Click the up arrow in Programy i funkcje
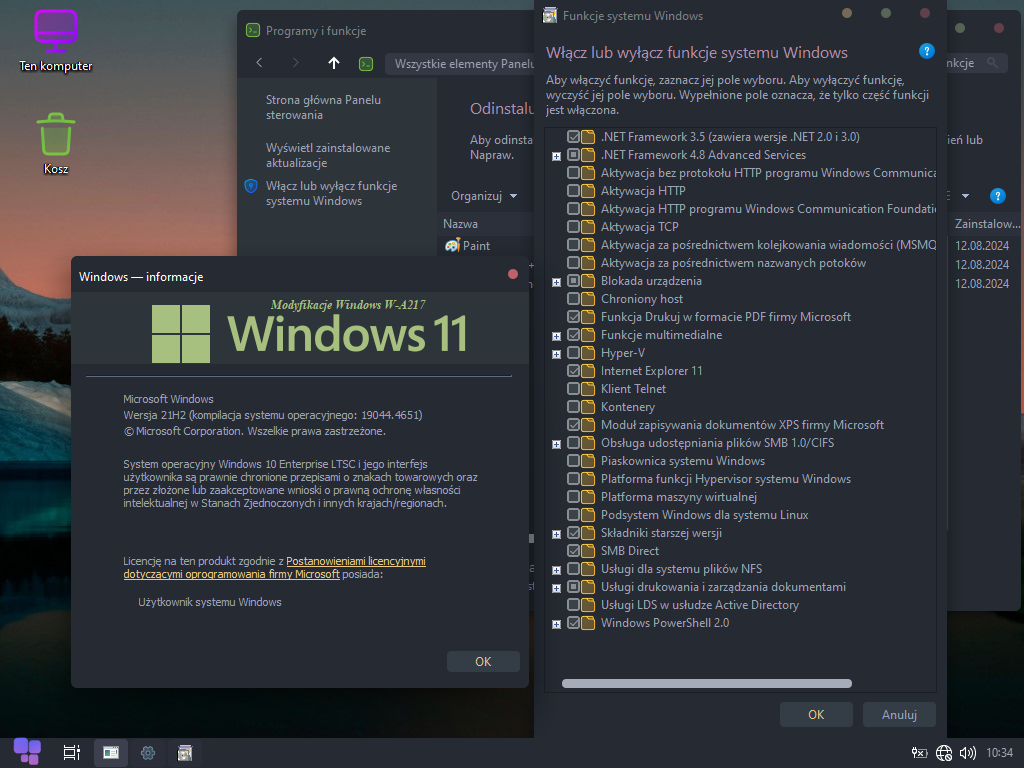The height and width of the screenshot is (768, 1024). [334, 63]
